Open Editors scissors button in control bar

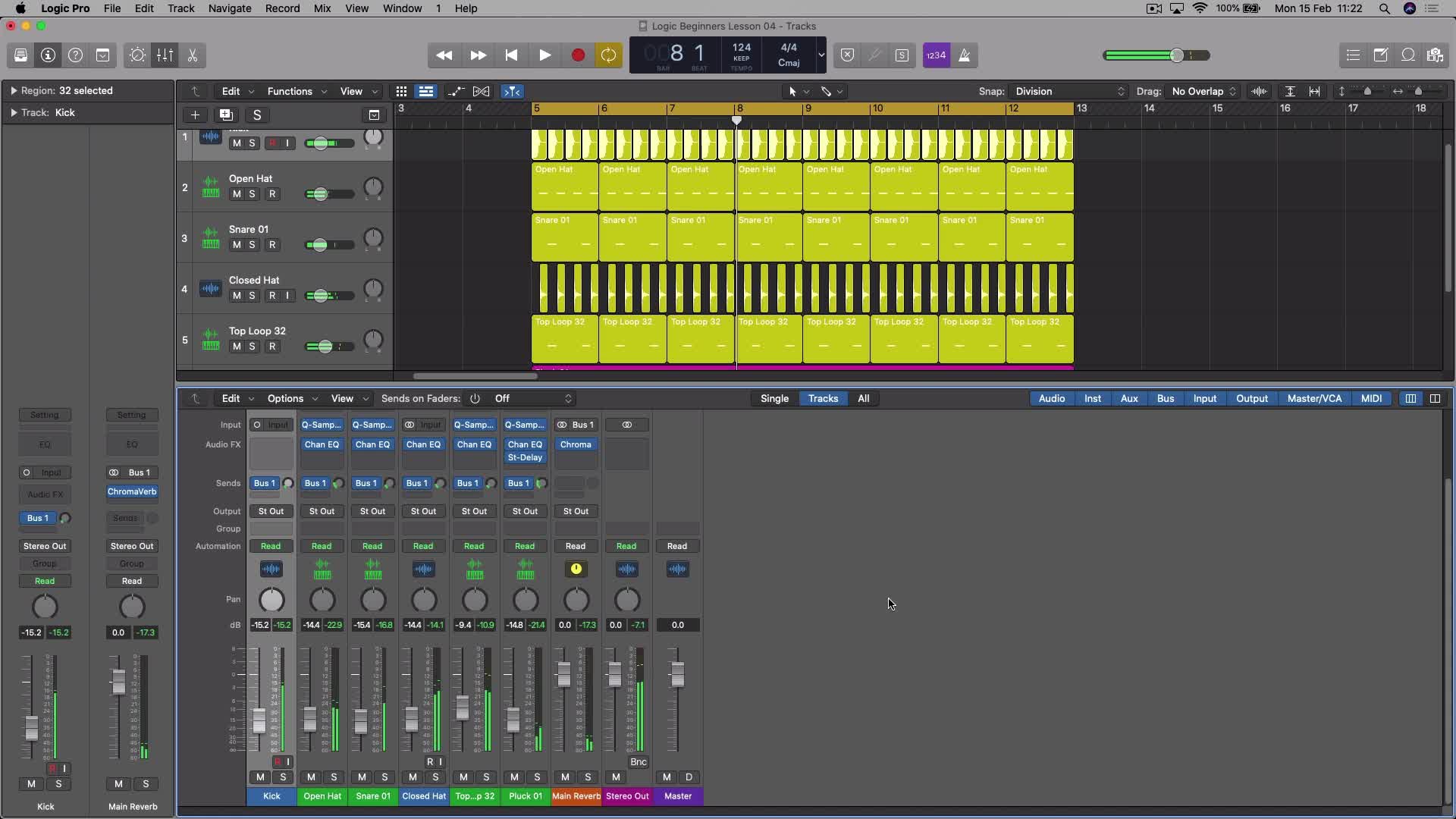pos(192,55)
